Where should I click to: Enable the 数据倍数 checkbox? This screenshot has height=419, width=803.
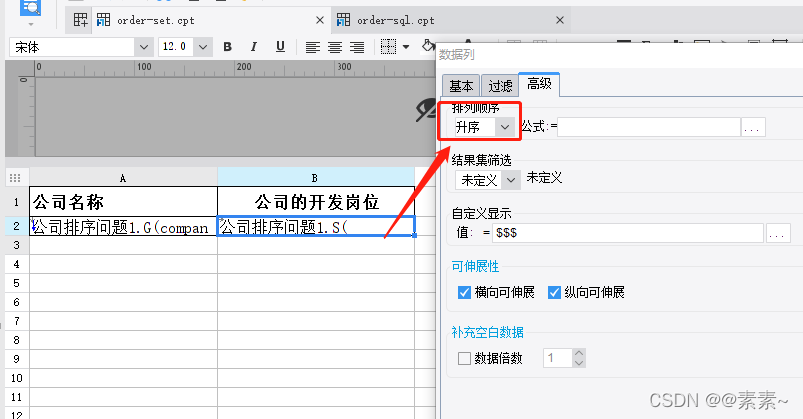point(464,358)
